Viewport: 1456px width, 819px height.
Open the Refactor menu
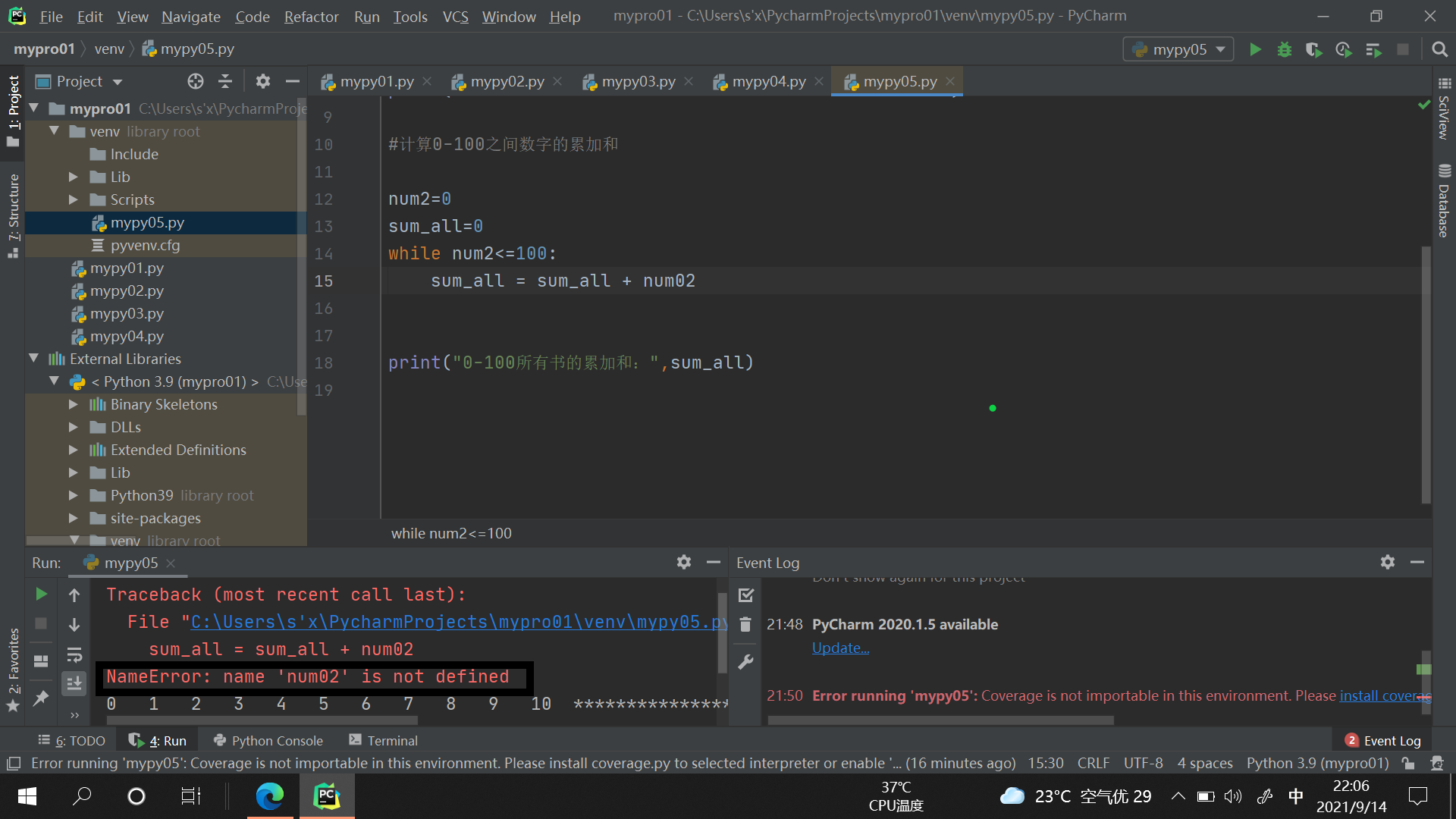coord(311,16)
